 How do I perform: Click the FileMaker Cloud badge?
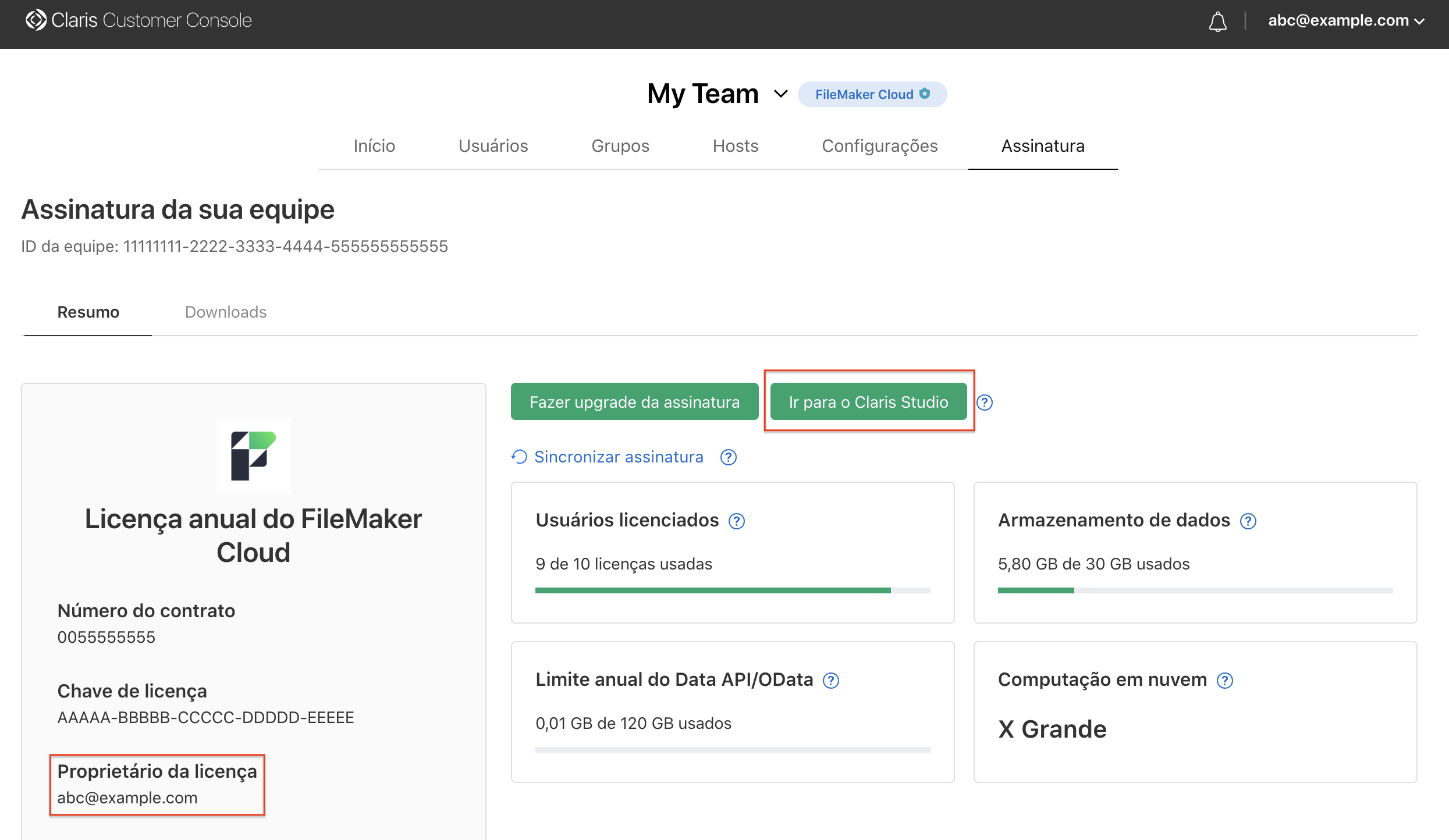click(872, 94)
